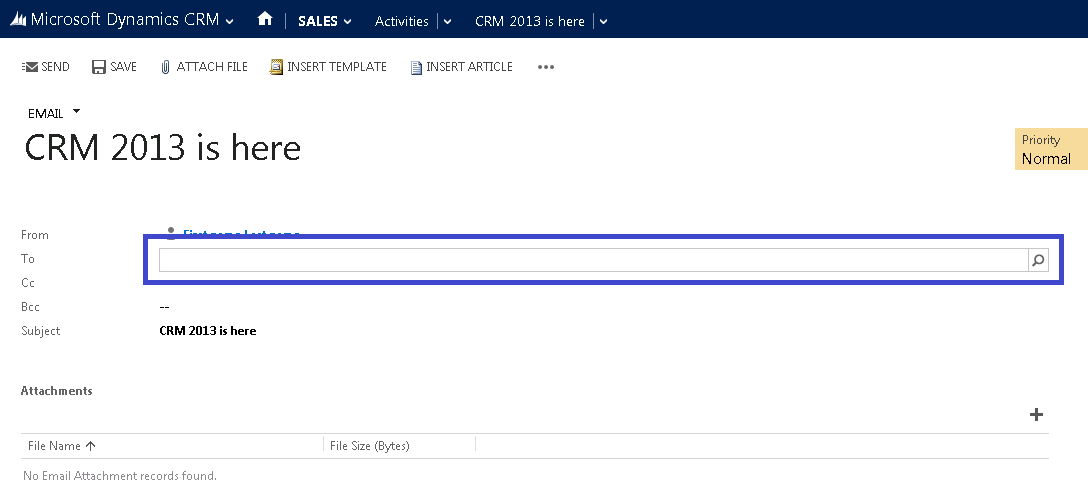
Task: Expand the CRM 2013 is here breadcrumb dropdown
Action: click(603, 21)
